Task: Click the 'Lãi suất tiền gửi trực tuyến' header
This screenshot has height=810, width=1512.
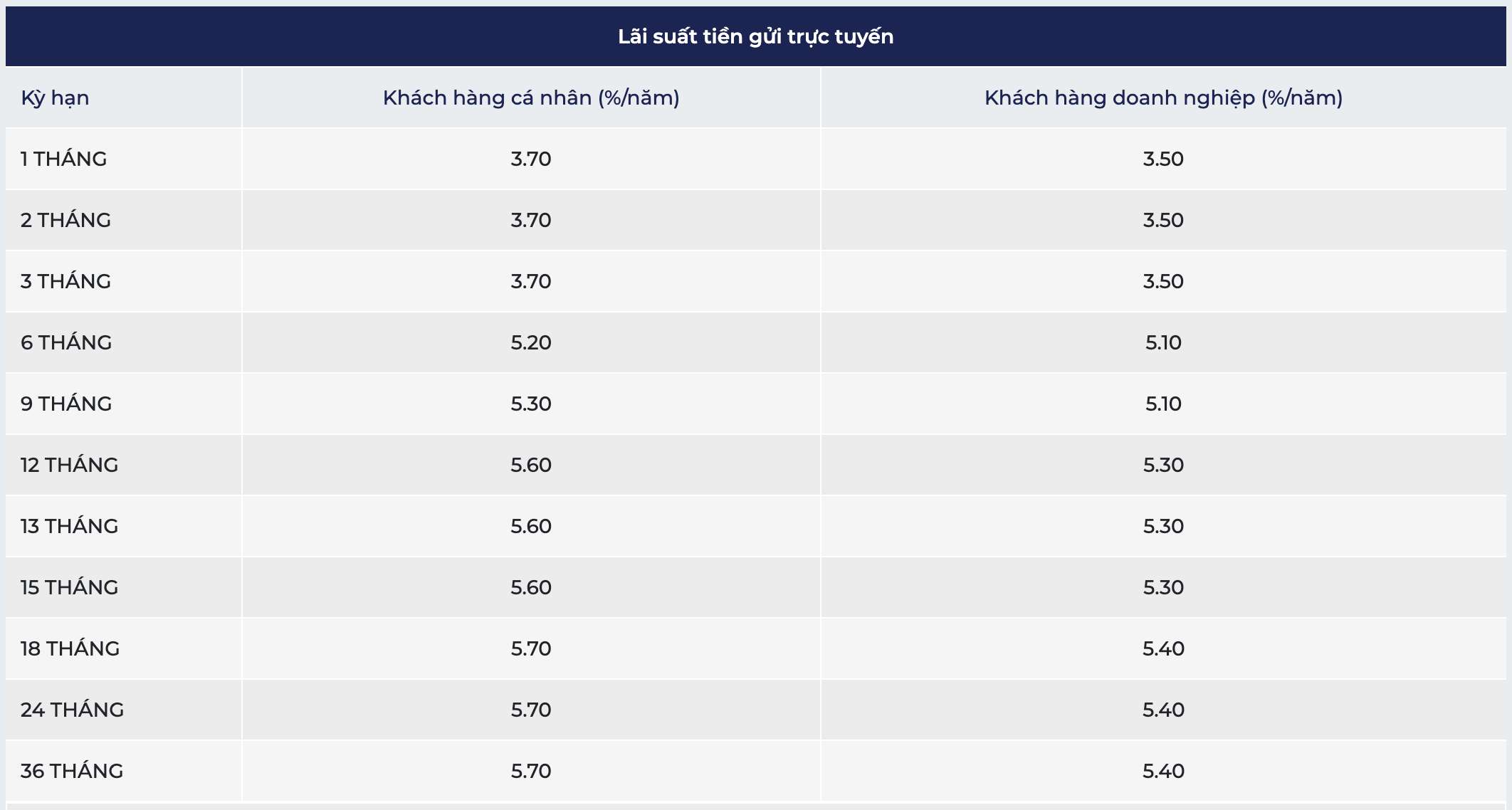Action: pyautogui.click(x=755, y=36)
